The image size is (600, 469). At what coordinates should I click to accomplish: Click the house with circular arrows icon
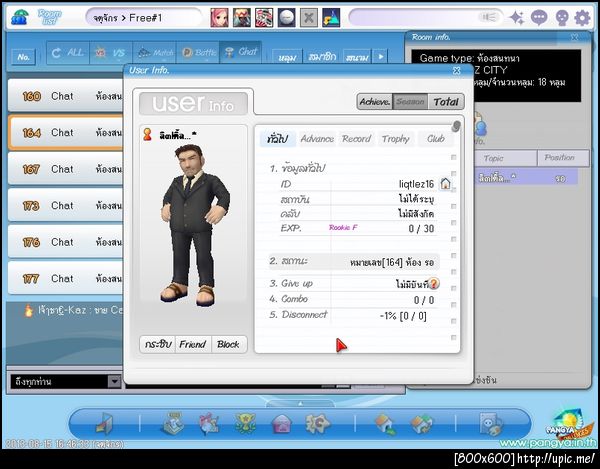(421, 424)
